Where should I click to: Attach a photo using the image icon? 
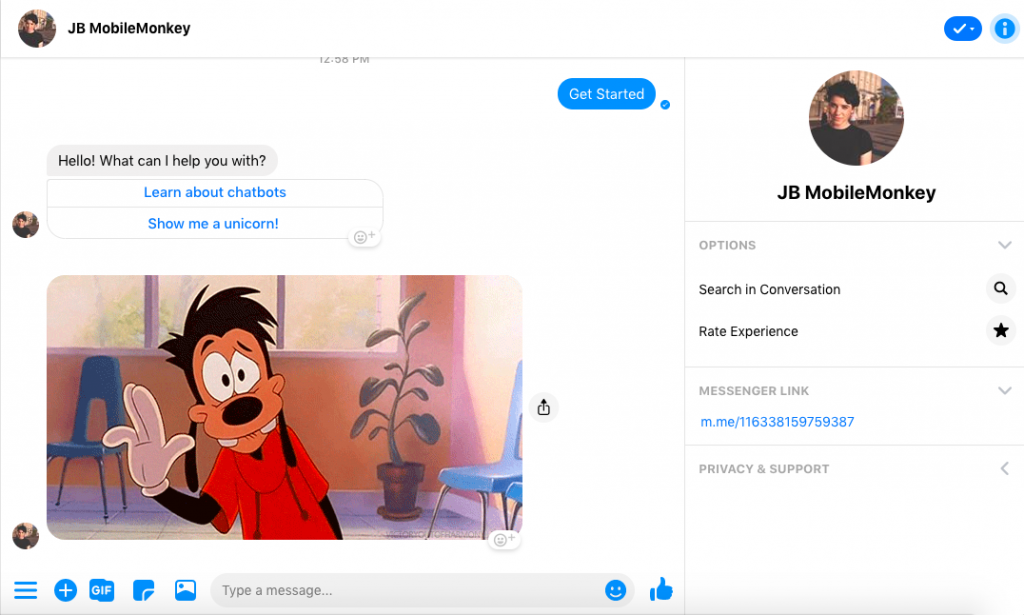185,590
